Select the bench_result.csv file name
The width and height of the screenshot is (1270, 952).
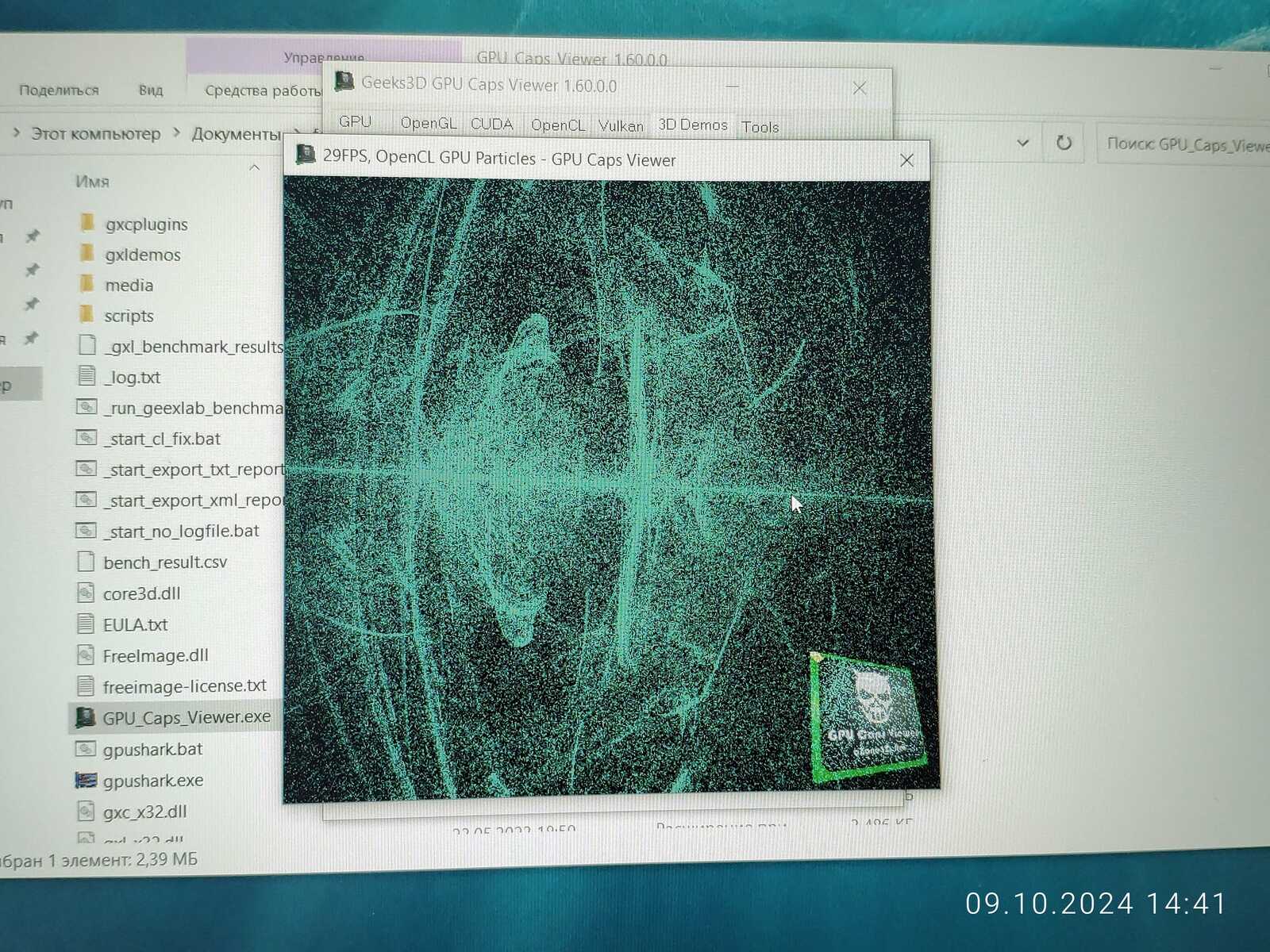coord(165,562)
